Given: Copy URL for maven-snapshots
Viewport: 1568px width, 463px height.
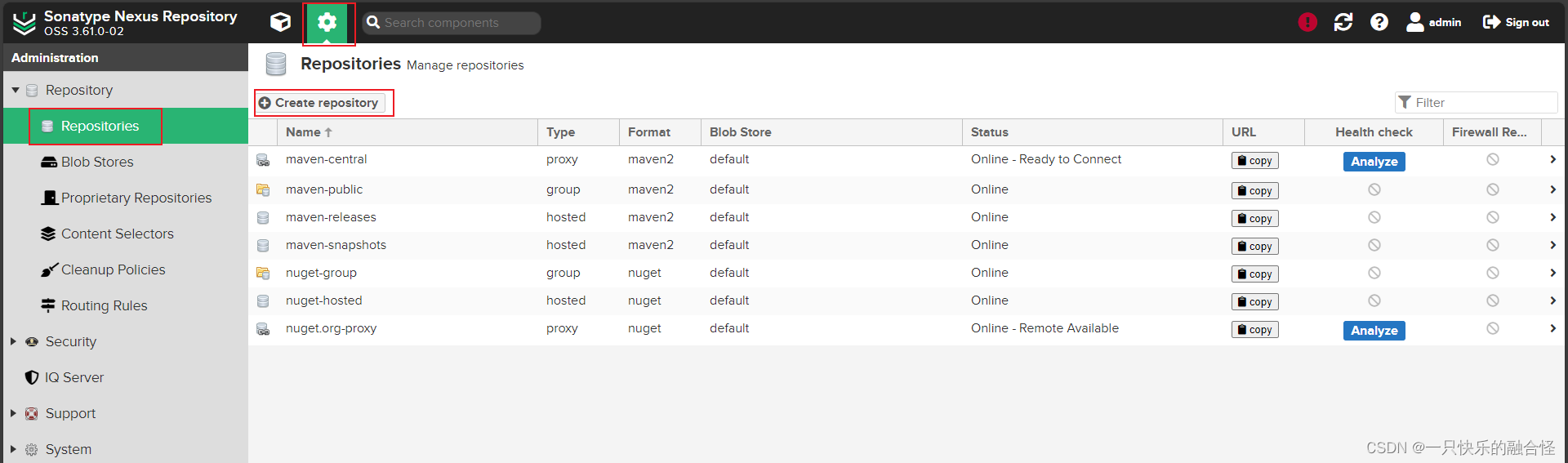Looking at the screenshot, I should pos(1254,246).
